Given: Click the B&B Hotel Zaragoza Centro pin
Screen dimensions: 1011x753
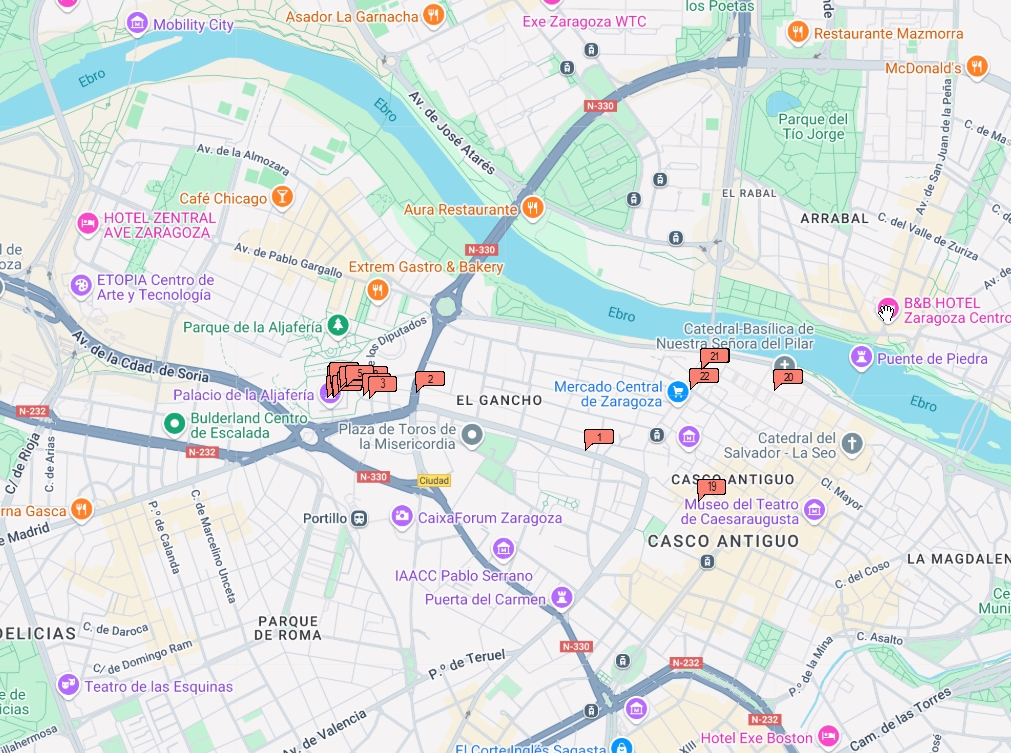Looking at the screenshot, I should click(887, 310).
